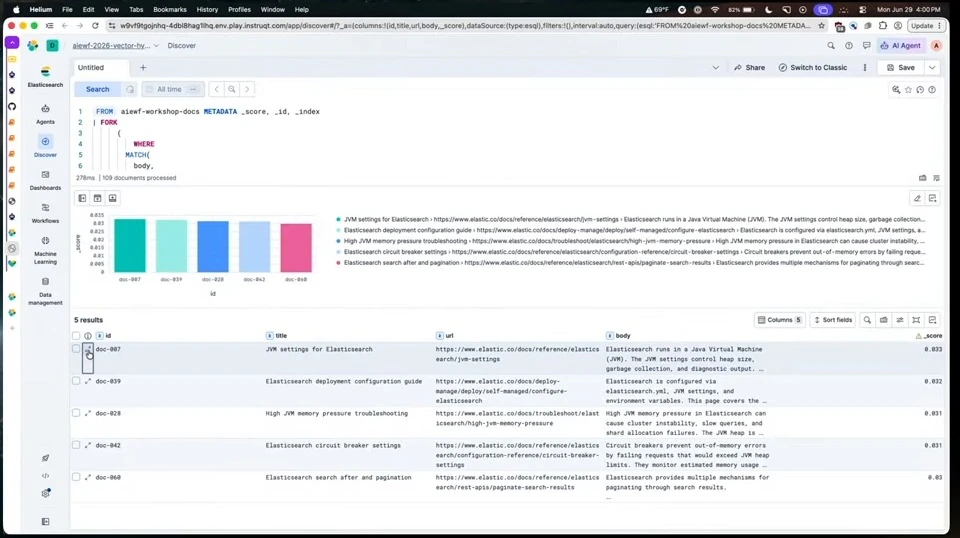Open Dashboards from the side navigation

point(45,180)
